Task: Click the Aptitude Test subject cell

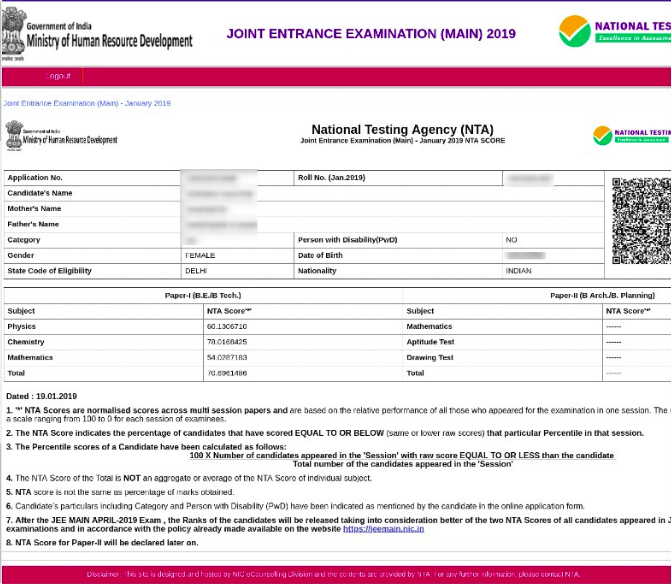Action: [x=430, y=342]
